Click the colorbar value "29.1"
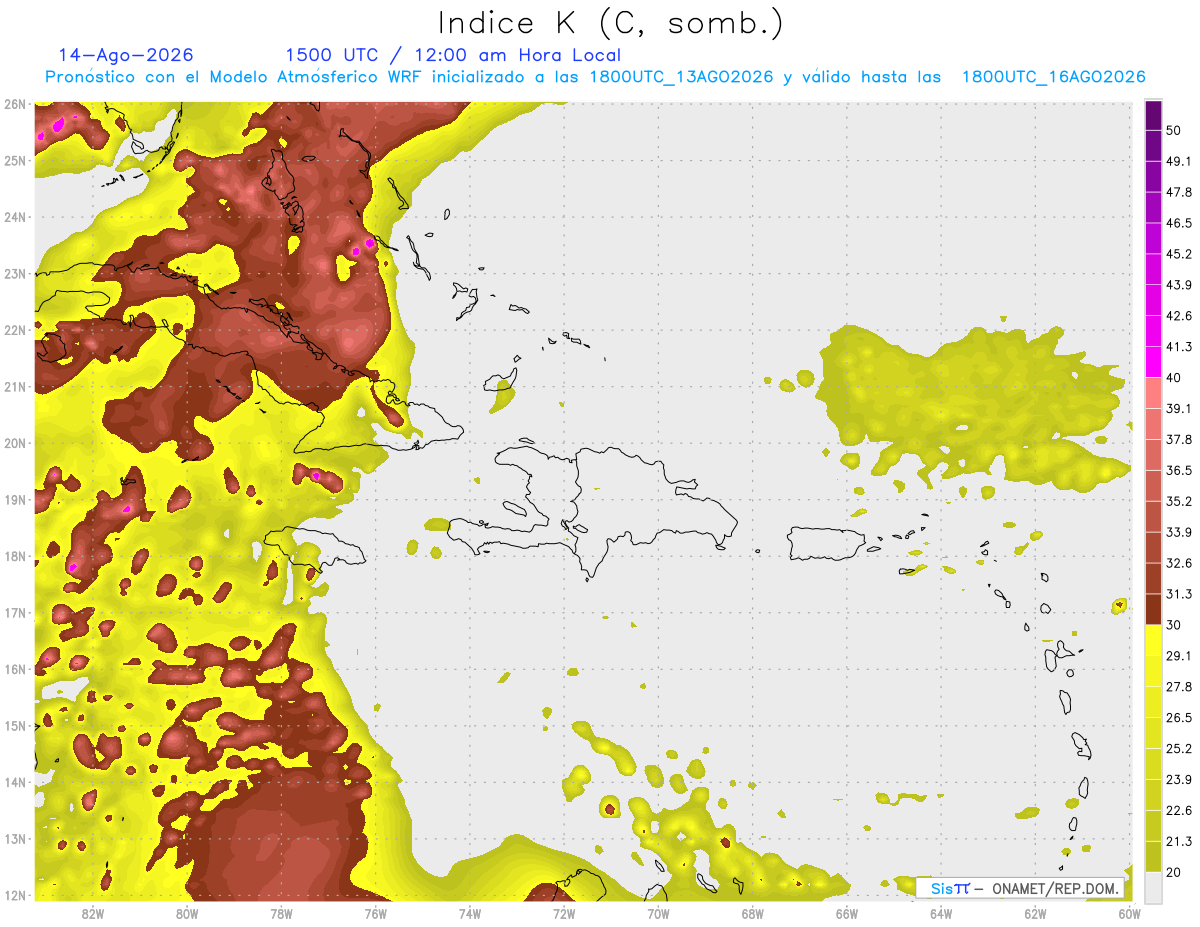 [1179, 656]
